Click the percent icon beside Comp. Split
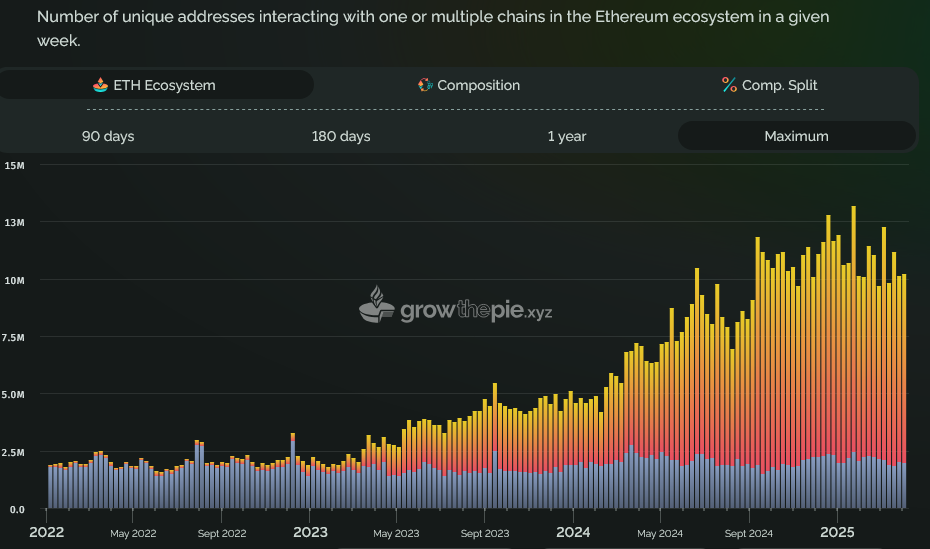Viewport: 930px width, 549px height. coord(729,85)
